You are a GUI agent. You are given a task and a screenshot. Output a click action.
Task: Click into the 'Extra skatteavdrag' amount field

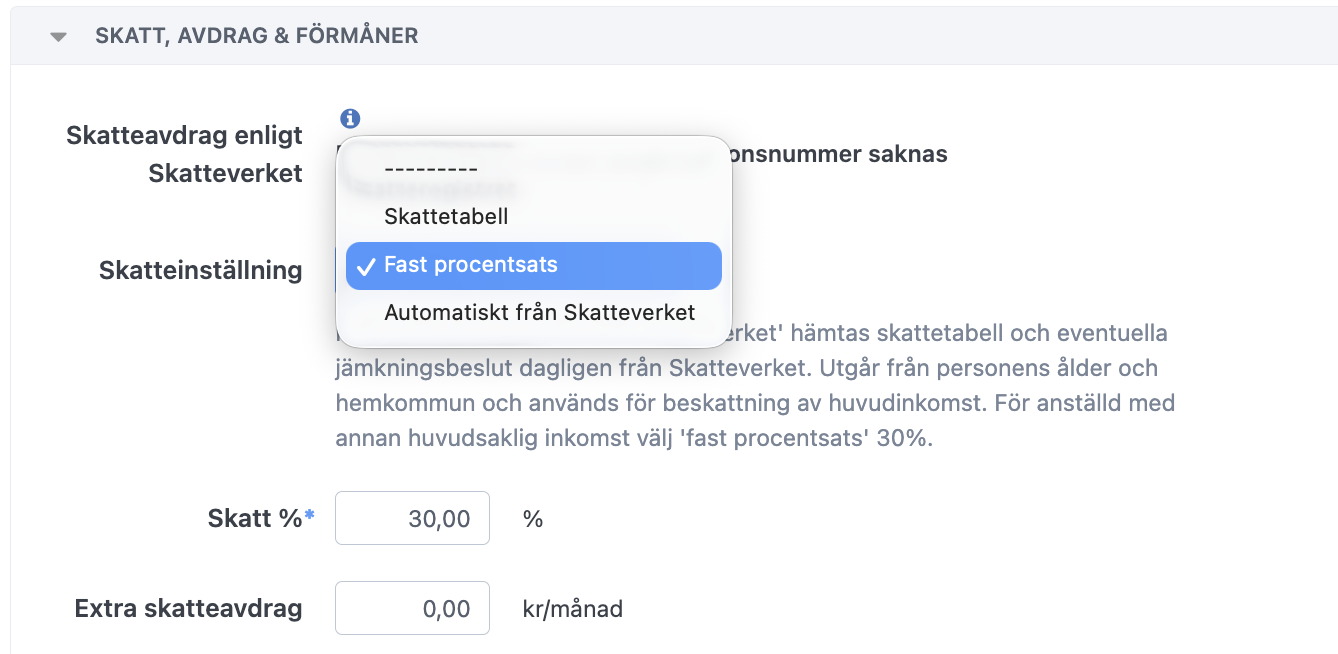pos(412,608)
